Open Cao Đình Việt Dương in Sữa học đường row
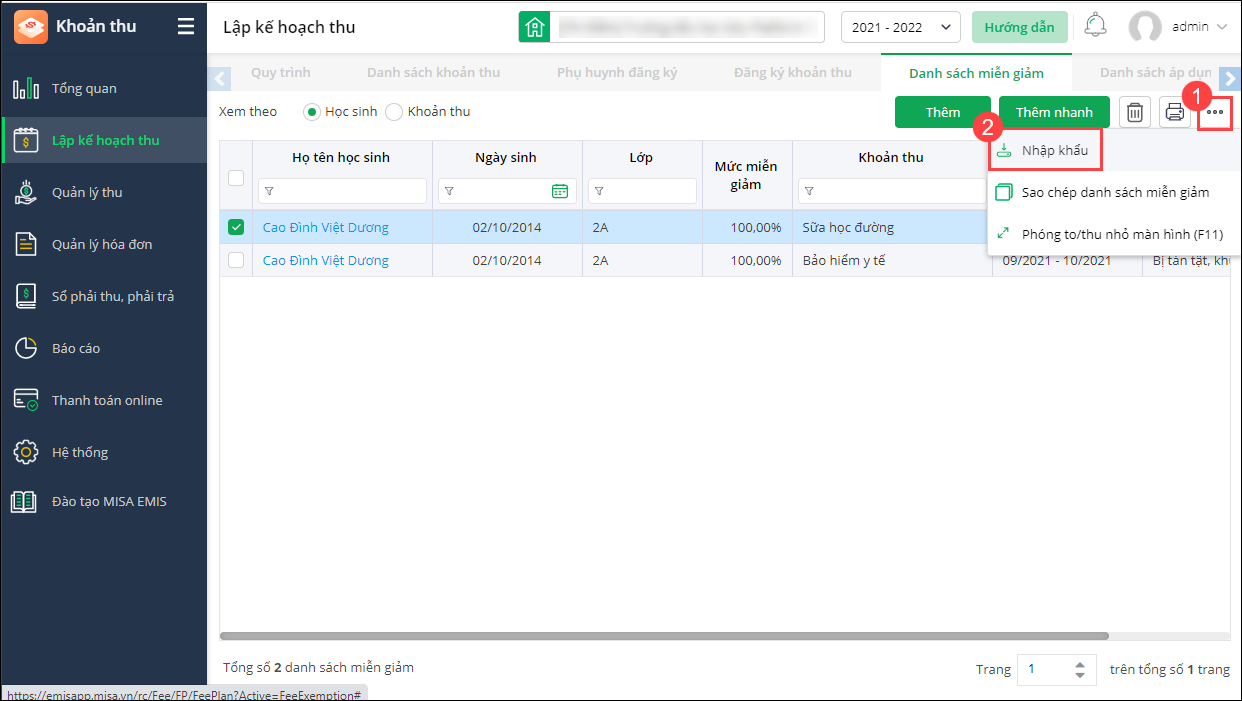The image size is (1242, 701). click(x=326, y=228)
